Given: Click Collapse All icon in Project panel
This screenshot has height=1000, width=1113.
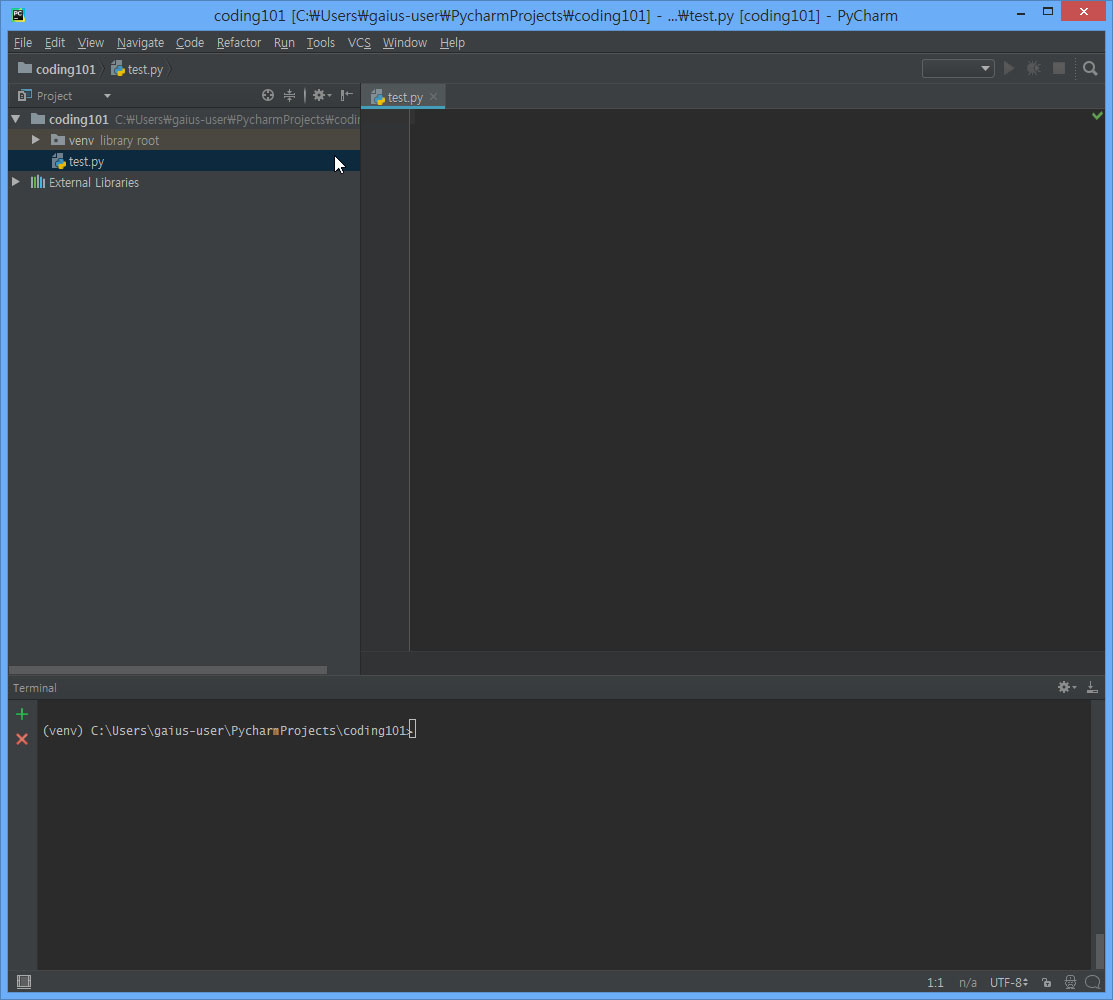Looking at the screenshot, I should click(x=289, y=96).
